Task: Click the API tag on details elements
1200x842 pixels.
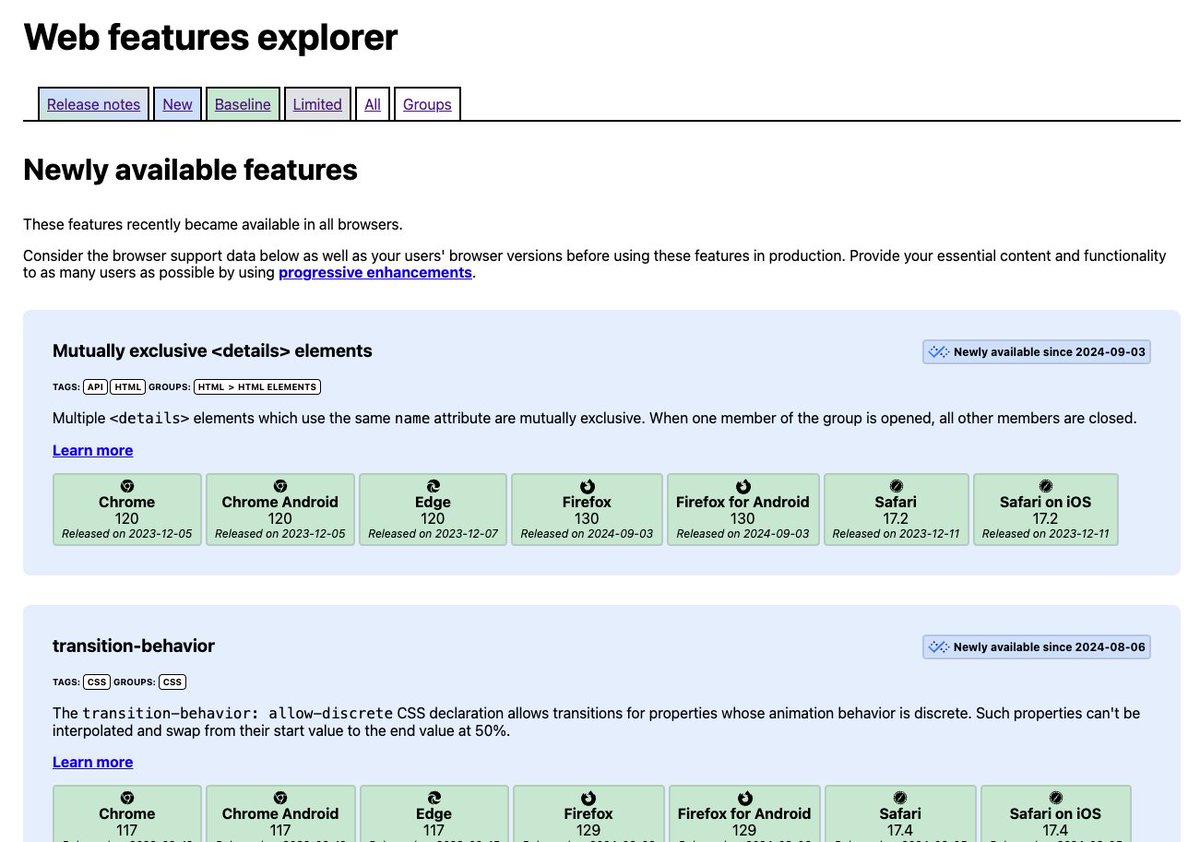Action: (96, 387)
